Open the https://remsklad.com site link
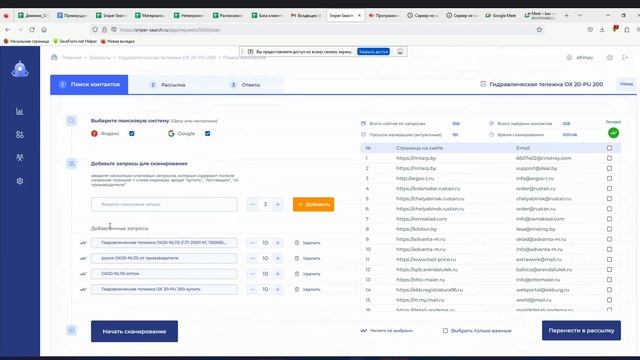Viewport: 640px width, 360px height. [x=422, y=219]
